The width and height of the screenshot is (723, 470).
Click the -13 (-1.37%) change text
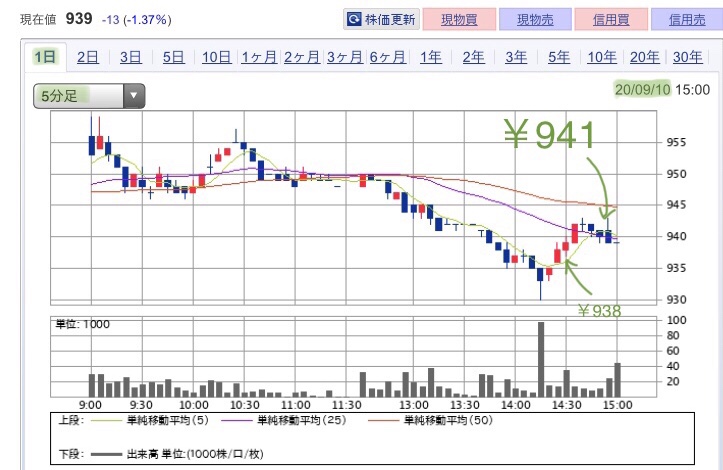coord(136,20)
